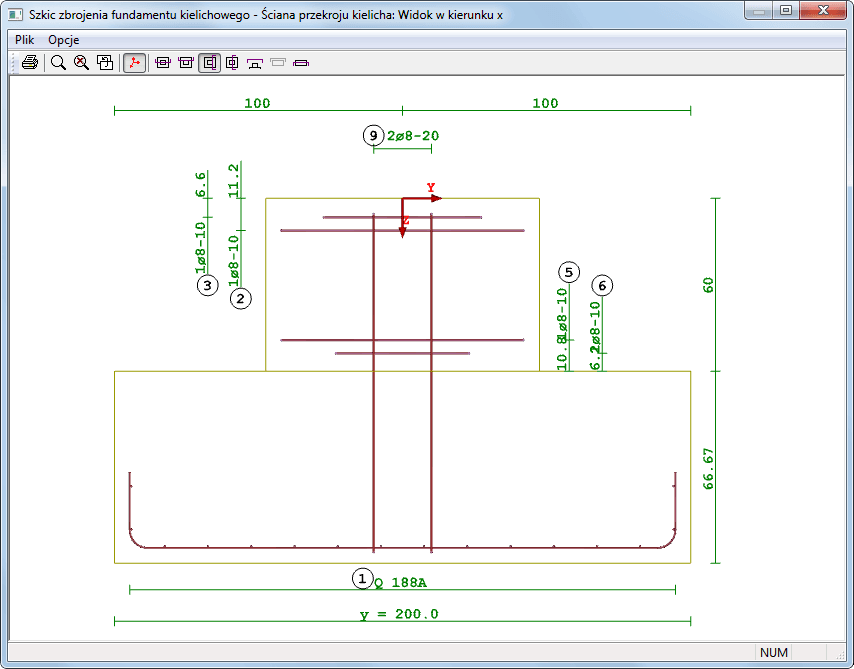This screenshot has height=669, width=854.
Task: Click the right '100' top dimension
Action: (x=545, y=103)
